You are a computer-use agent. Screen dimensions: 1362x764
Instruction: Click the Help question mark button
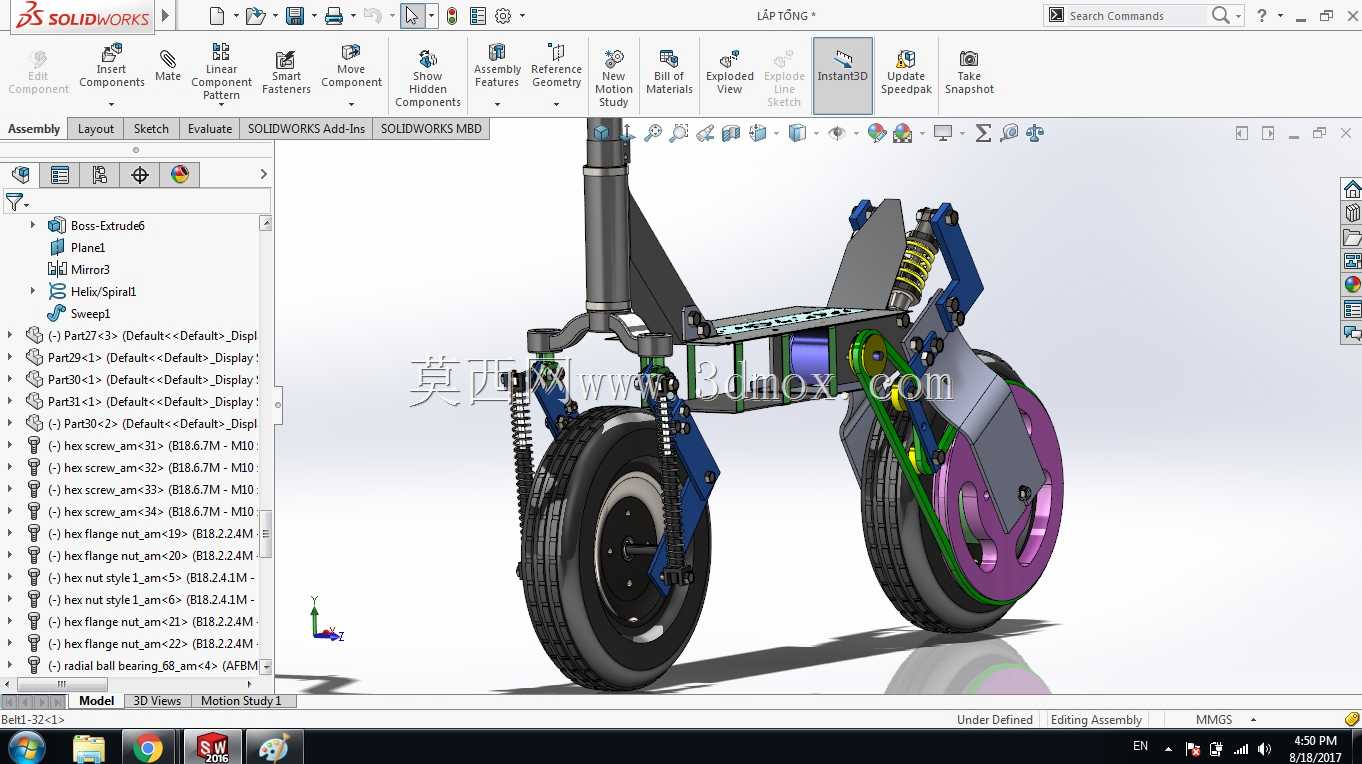(1262, 15)
